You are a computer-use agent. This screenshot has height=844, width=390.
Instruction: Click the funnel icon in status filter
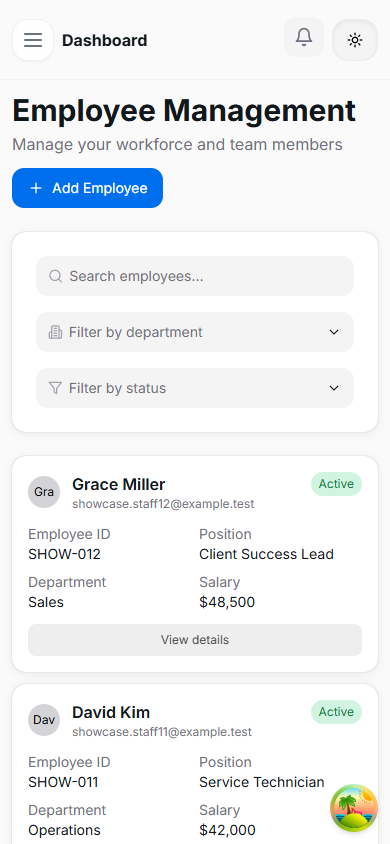pos(55,388)
